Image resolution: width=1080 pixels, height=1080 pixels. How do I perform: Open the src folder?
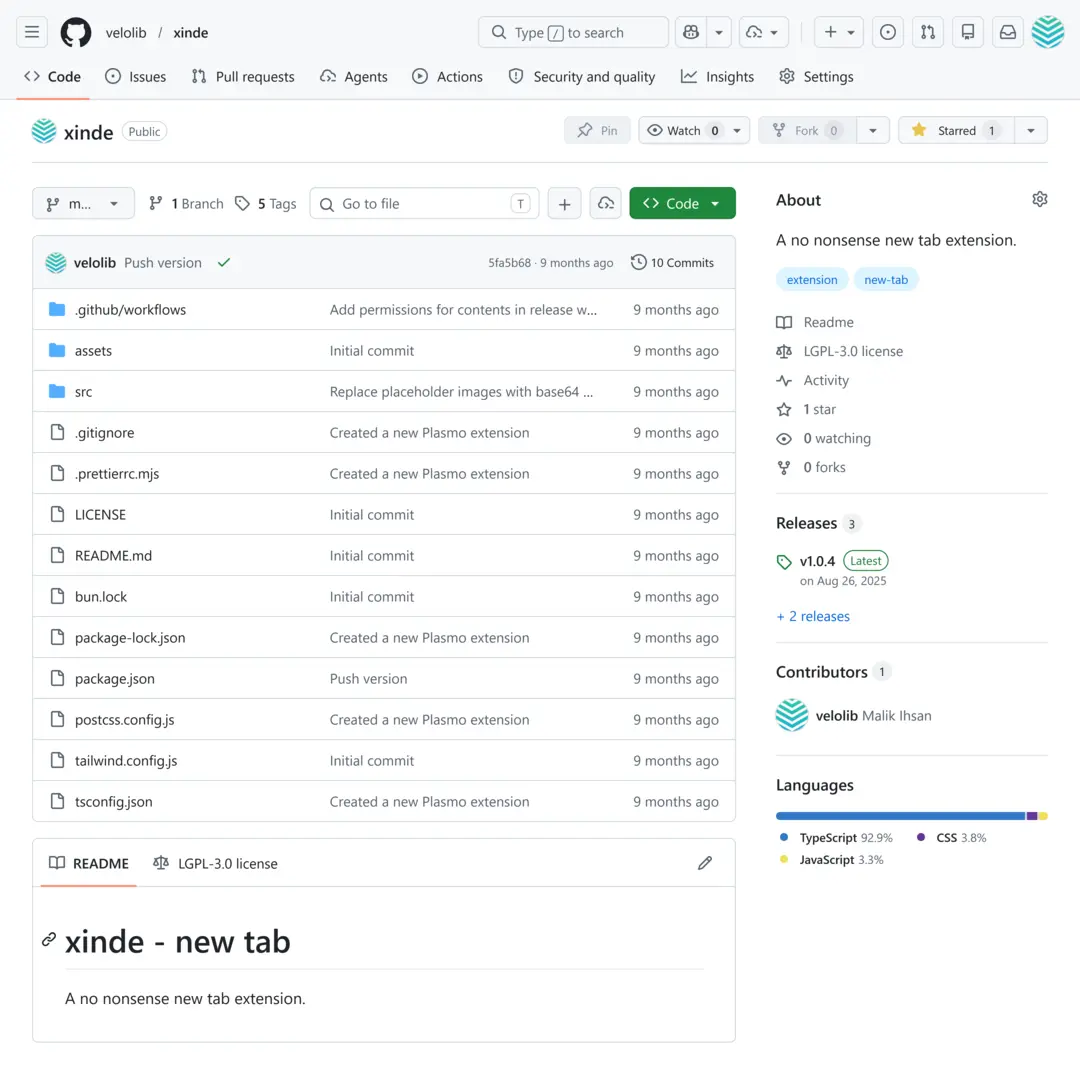tap(83, 392)
